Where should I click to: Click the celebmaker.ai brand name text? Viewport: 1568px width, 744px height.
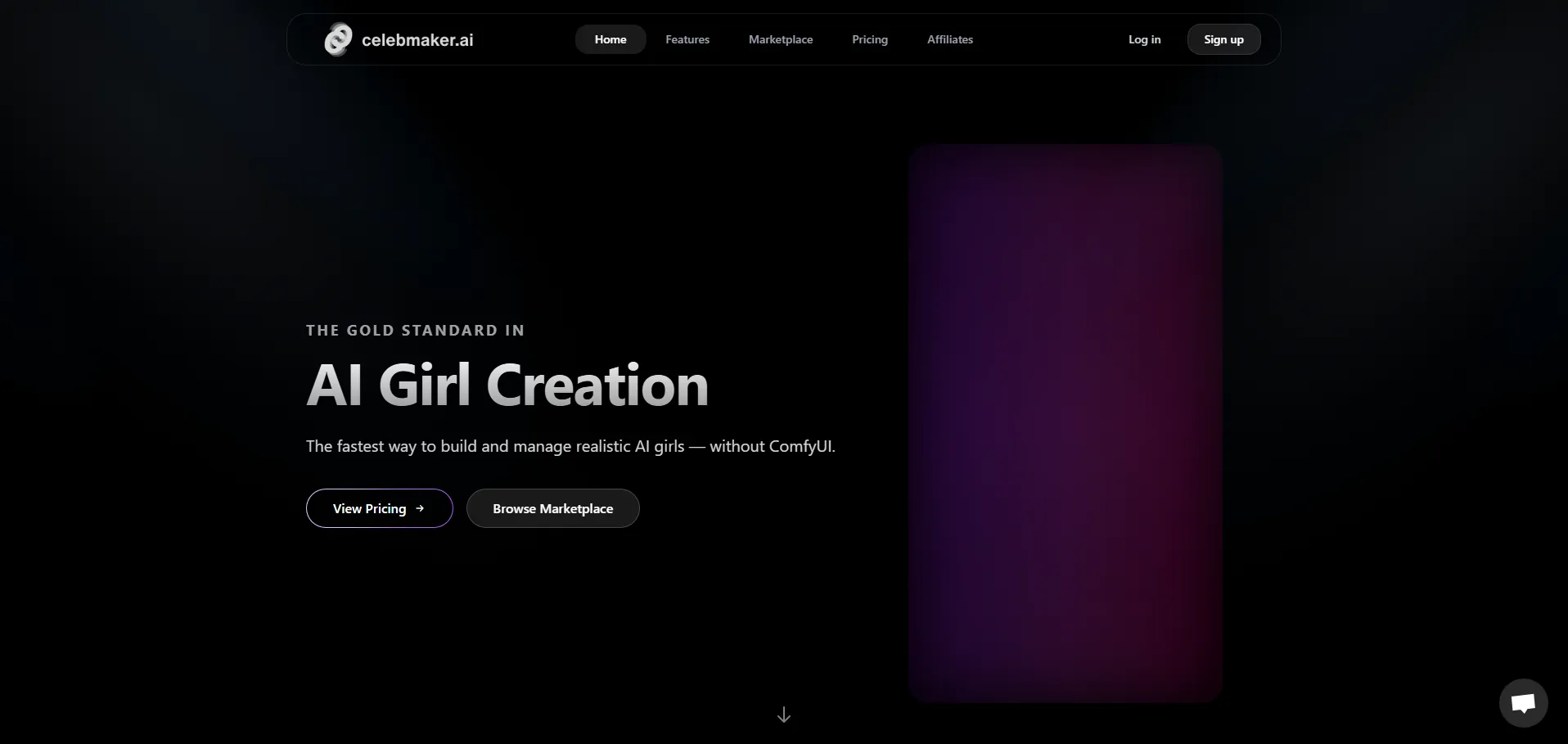click(x=417, y=40)
